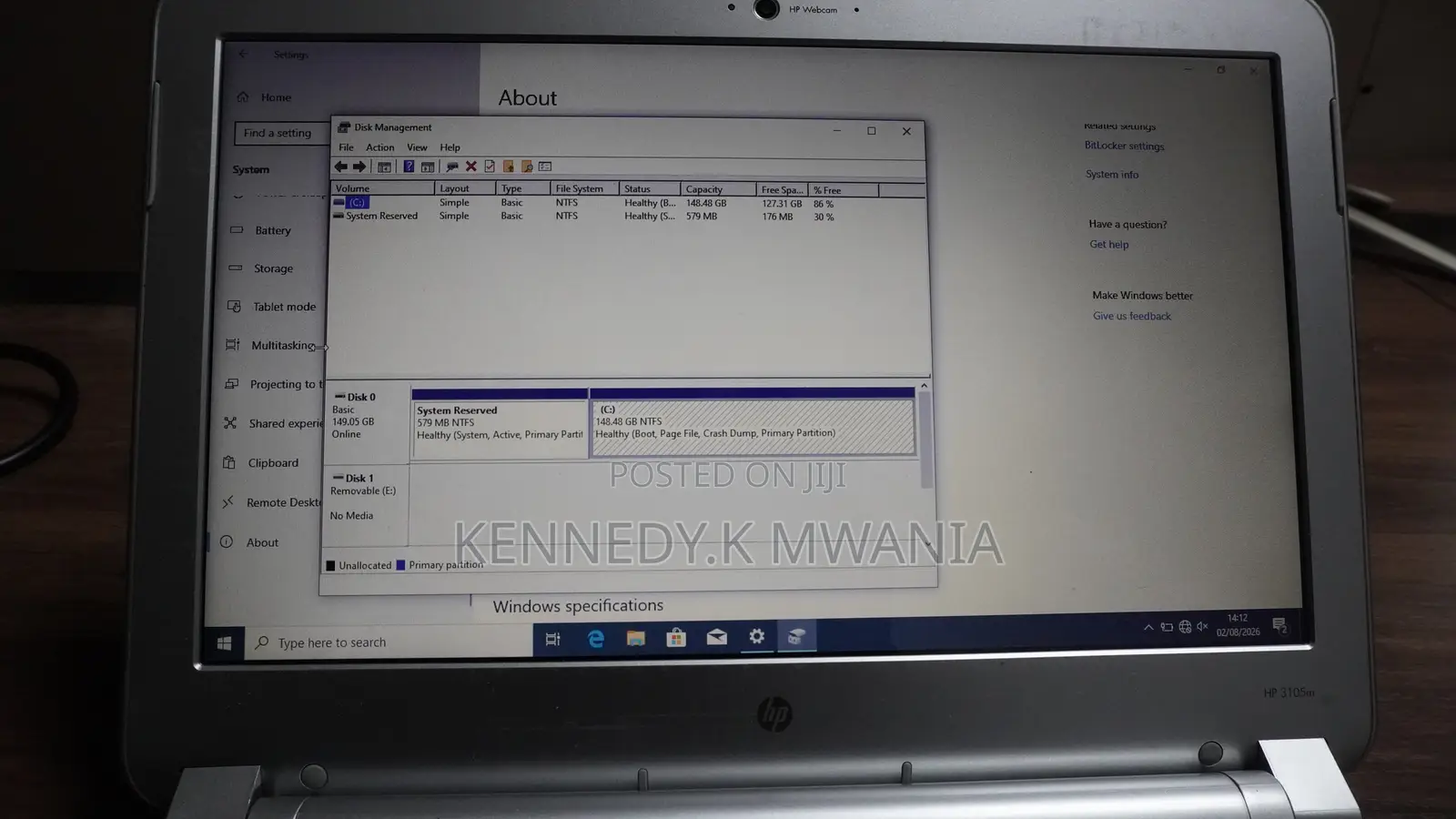Viewport: 1456px width, 819px height.
Task: Open Task View on the taskbar
Action: (552, 640)
